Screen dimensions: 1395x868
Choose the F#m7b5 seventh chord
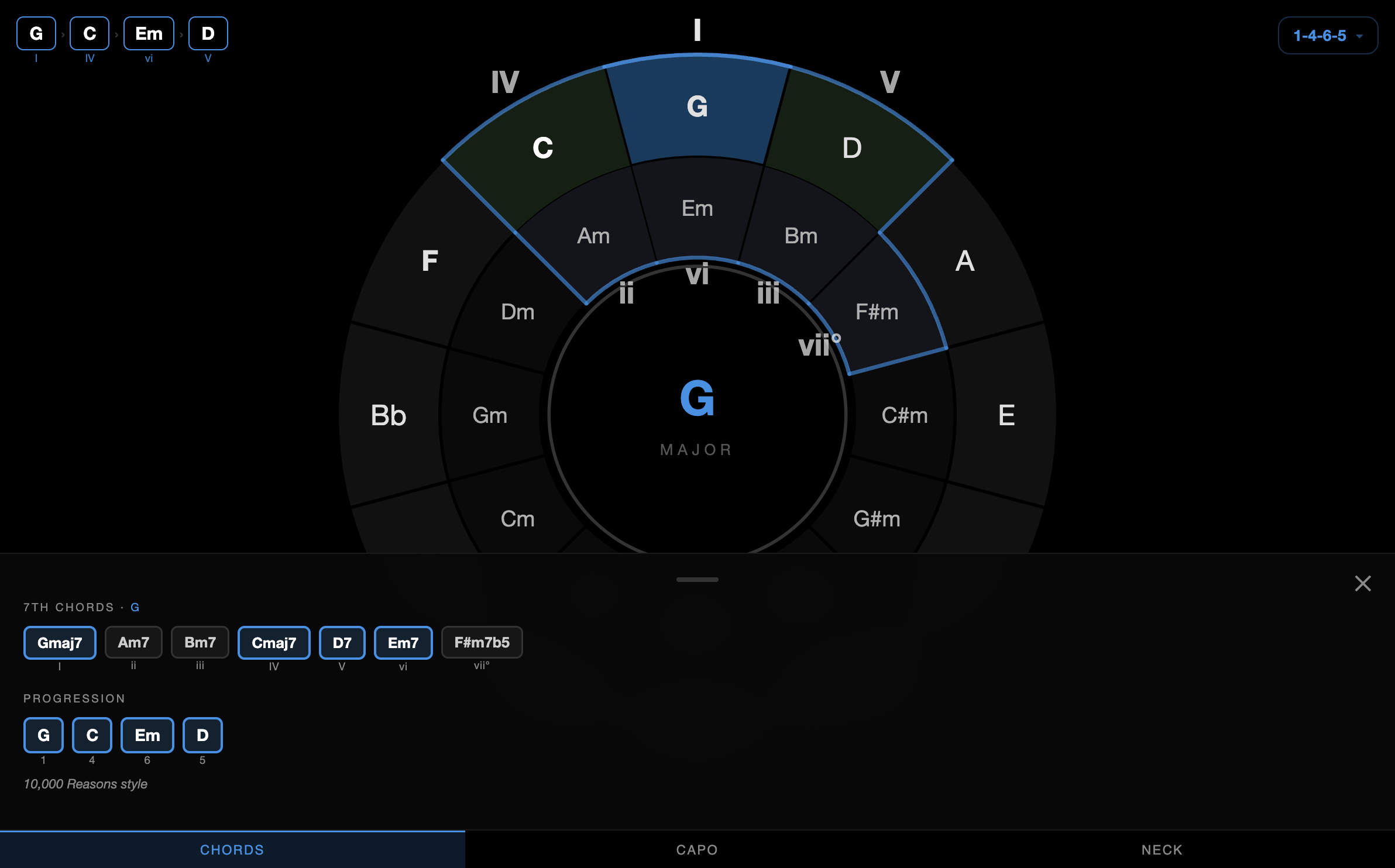(482, 642)
